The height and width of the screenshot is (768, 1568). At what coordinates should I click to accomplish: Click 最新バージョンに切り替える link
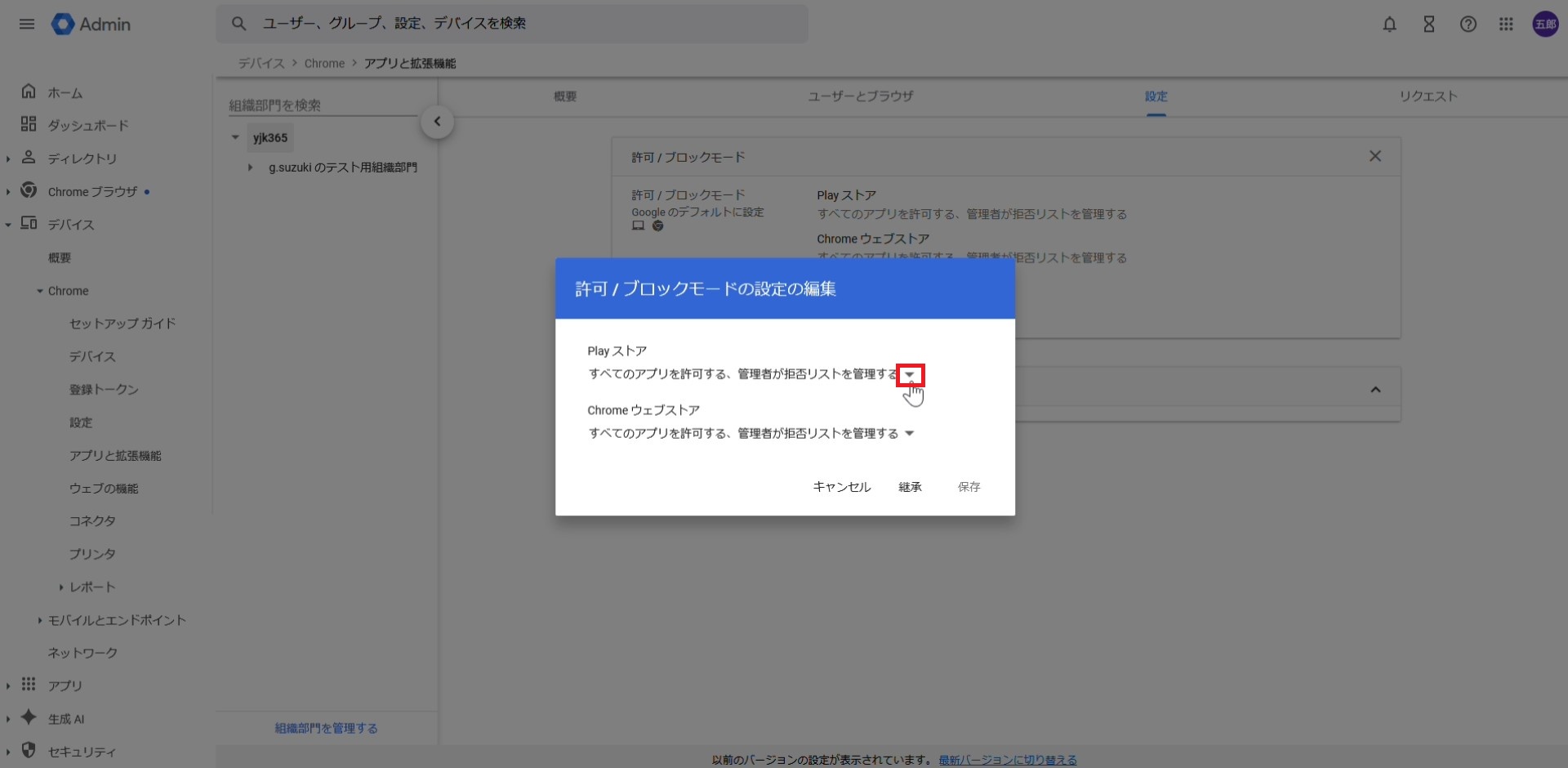point(1007,760)
